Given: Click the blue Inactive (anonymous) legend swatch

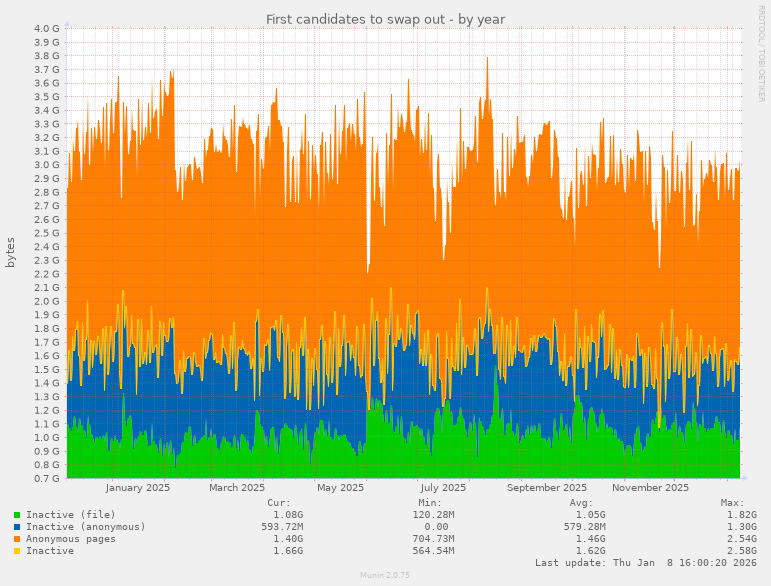Looking at the screenshot, I should coord(17,527).
